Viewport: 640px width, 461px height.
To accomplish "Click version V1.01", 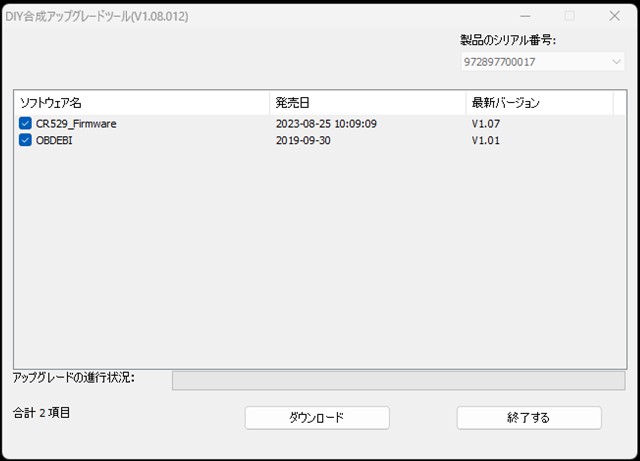I will 486,140.
